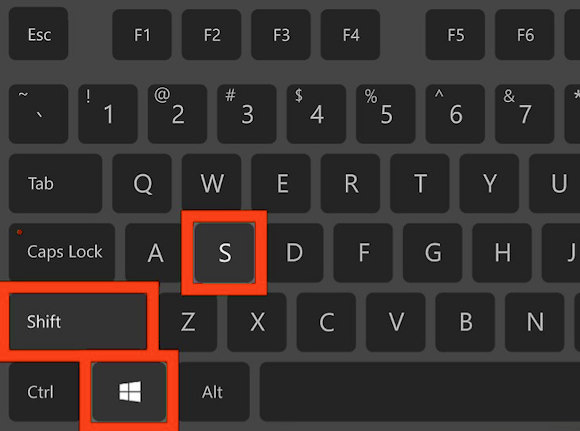Click the Q key
Viewport: 580px width, 431px height.
pos(142,183)
